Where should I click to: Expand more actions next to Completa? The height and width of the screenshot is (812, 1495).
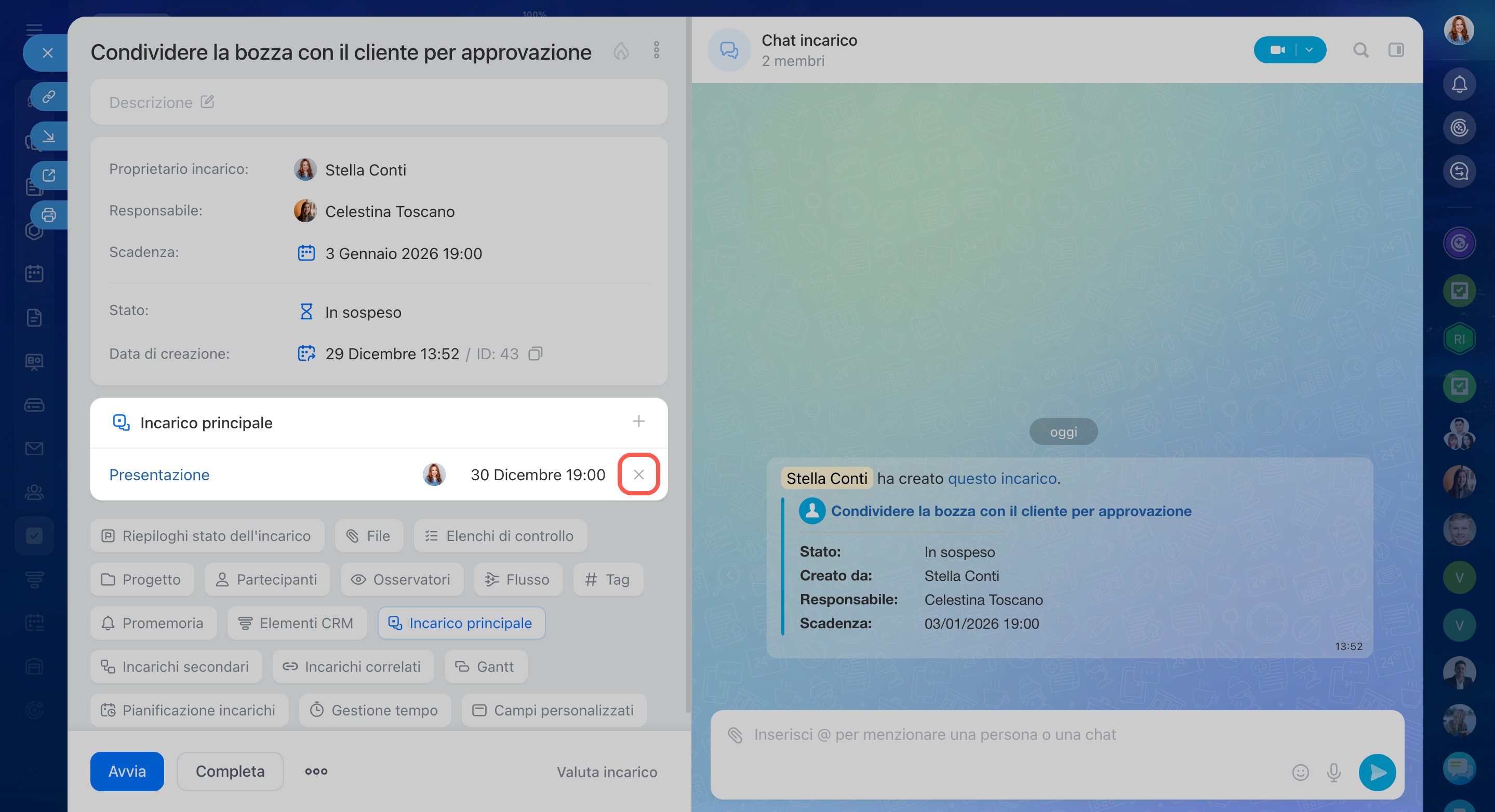tap(316, 772)
